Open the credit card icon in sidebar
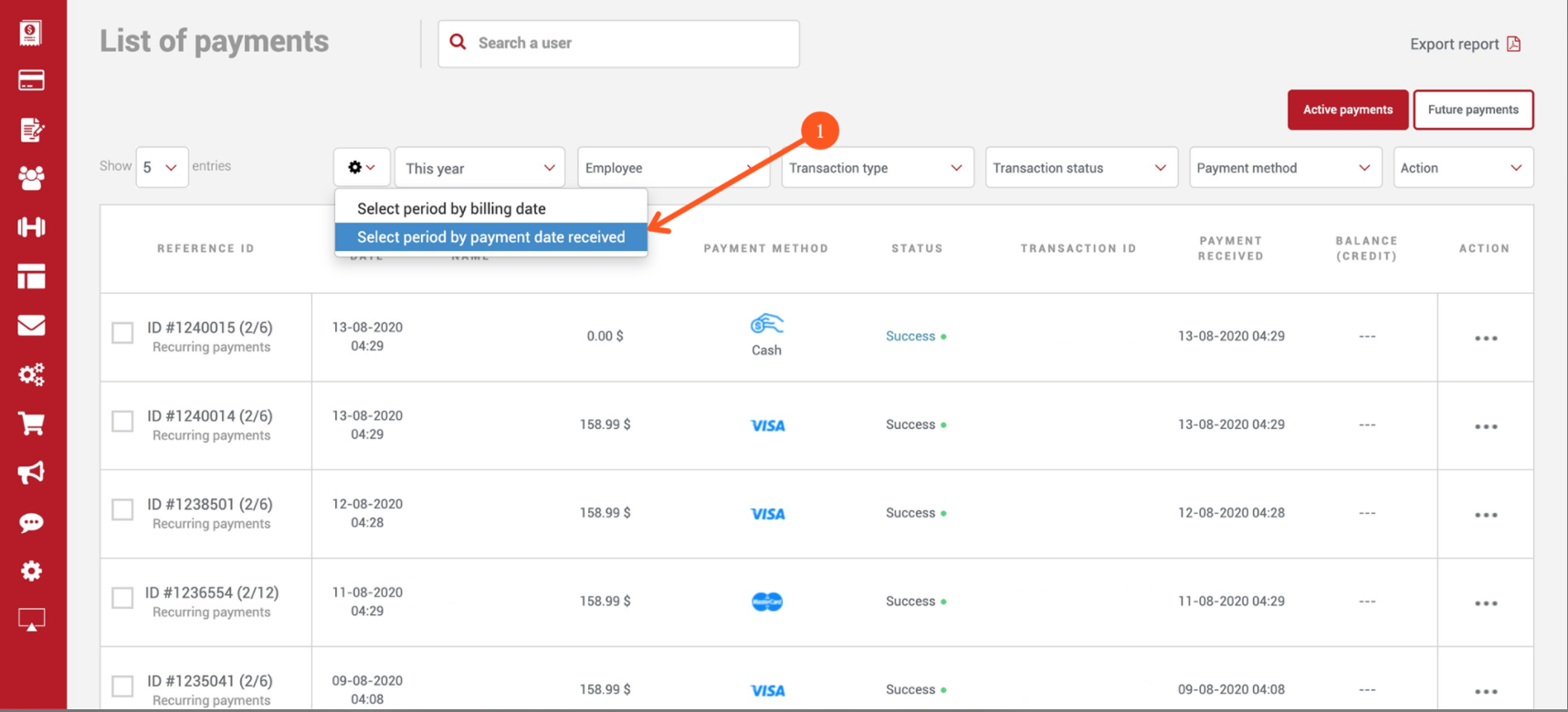Screen dimensions: 1568x712 [31, 81]
